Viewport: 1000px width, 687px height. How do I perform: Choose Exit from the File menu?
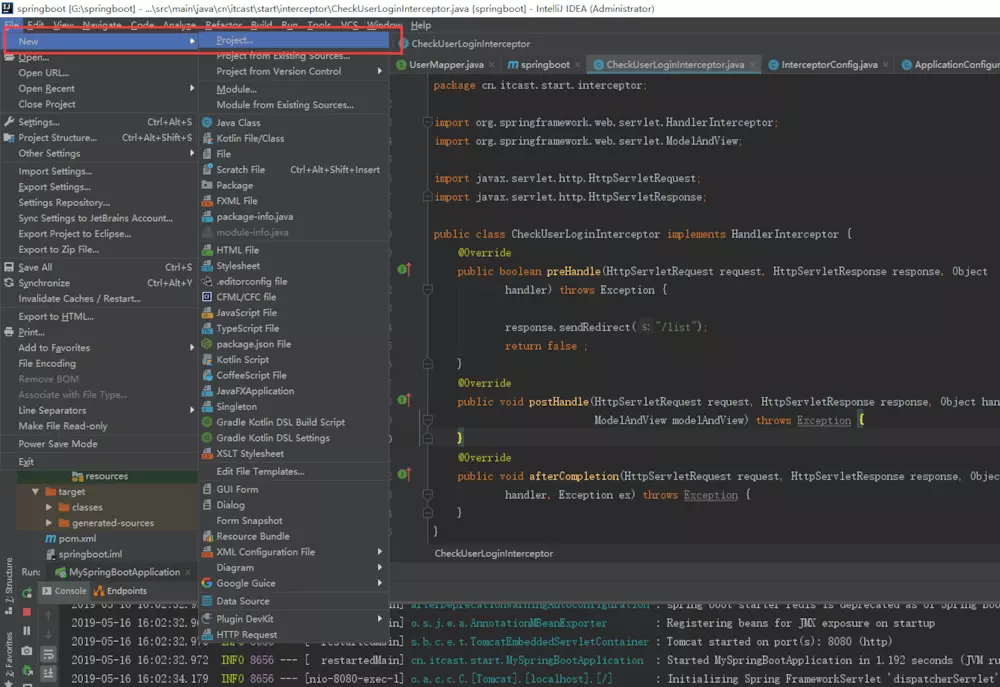click(99, 462)
